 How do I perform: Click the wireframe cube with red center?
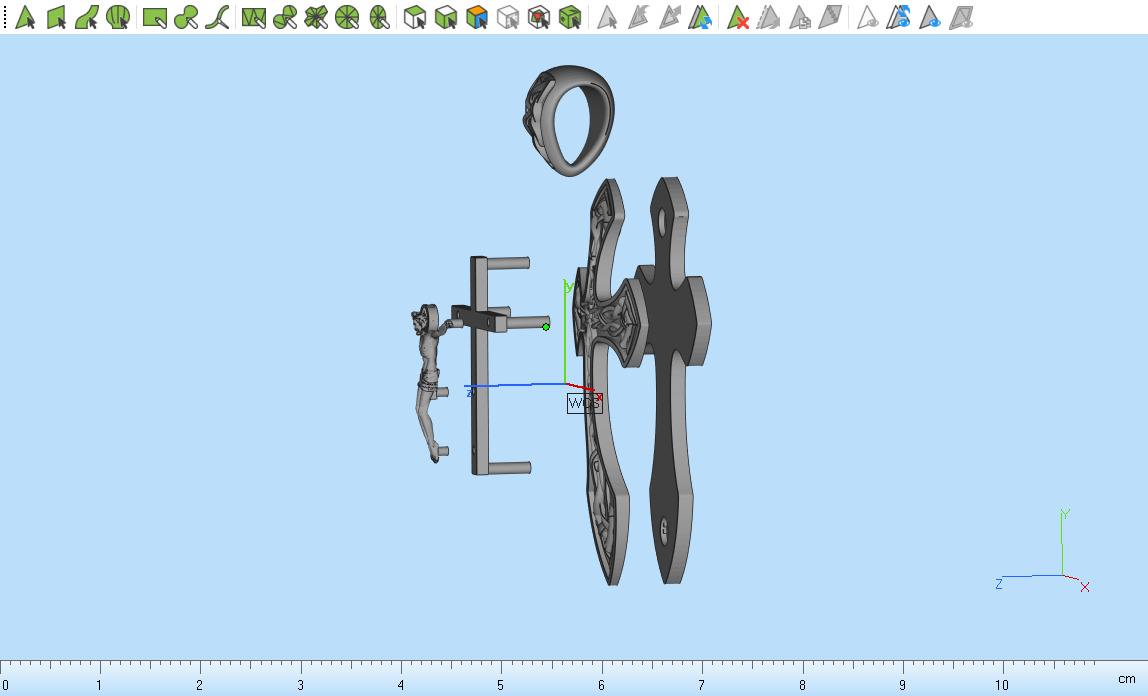pos(539,17)
